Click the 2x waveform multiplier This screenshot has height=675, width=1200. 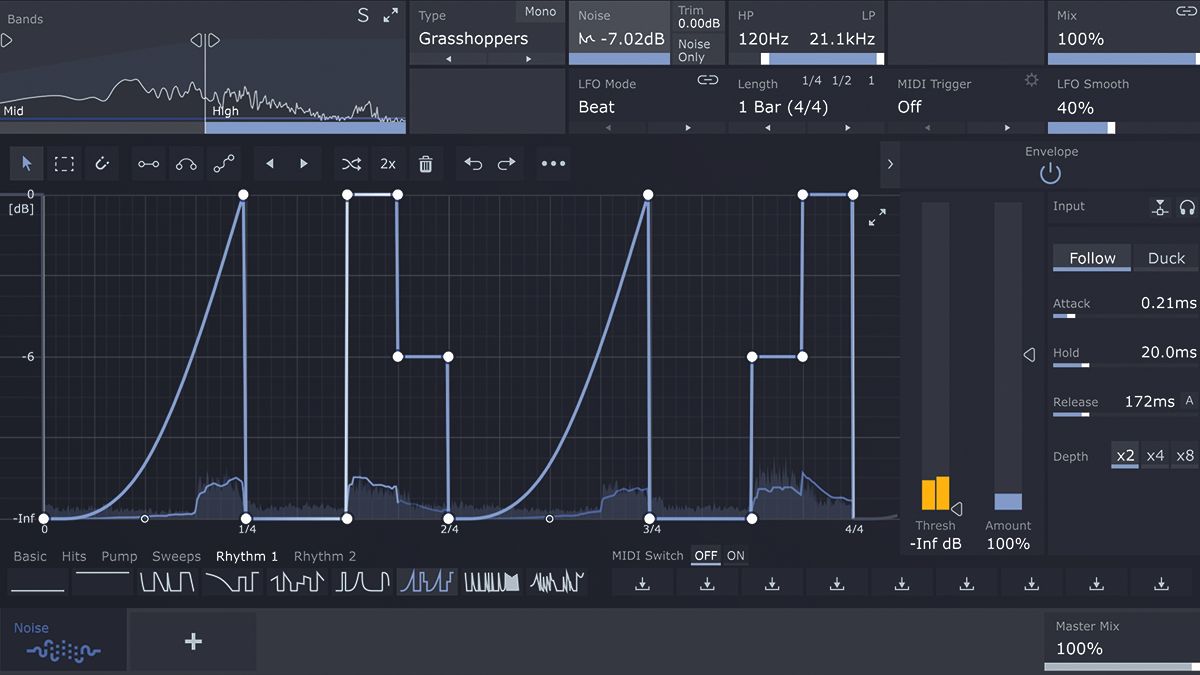[388, 163]
